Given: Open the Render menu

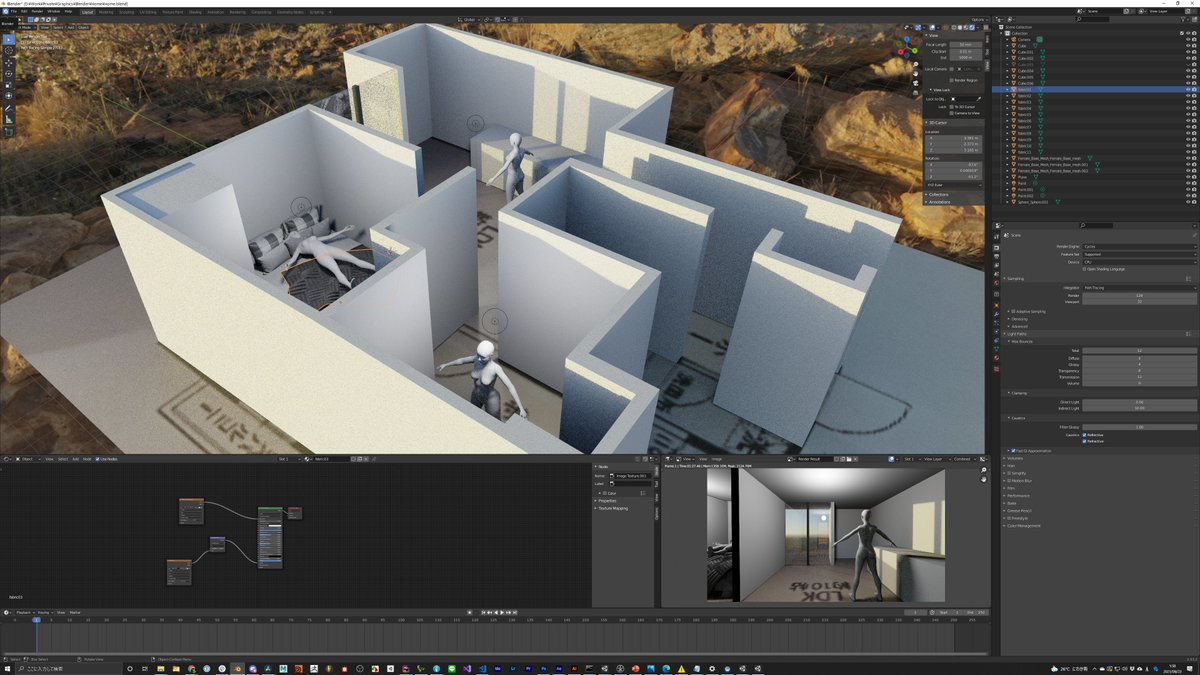Looking at the screenshot, I should pyautogui.click(x=37, y=11).
